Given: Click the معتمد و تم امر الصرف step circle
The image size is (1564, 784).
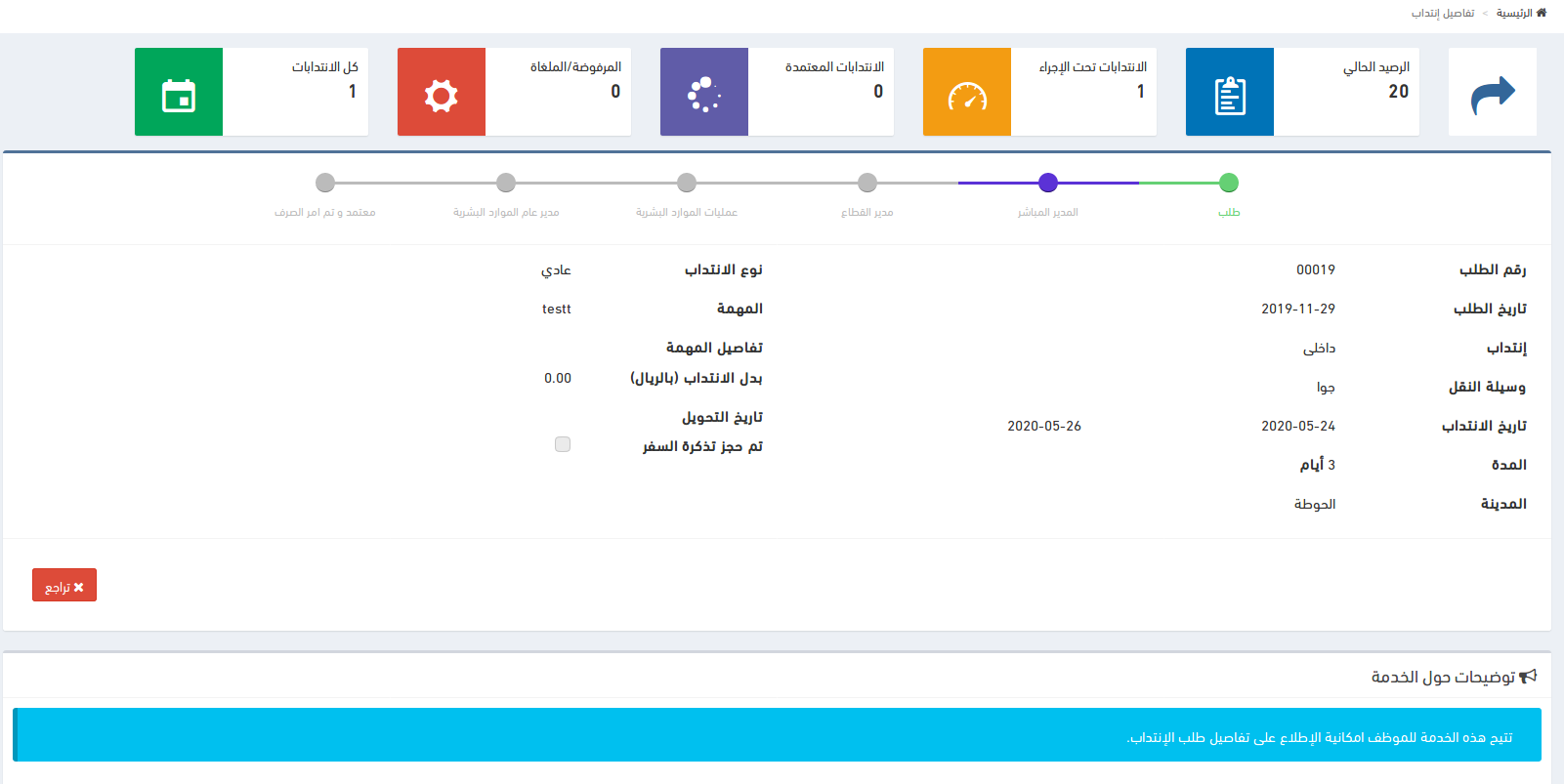Looking at the screenshot, I should click(x=325, y=183).
